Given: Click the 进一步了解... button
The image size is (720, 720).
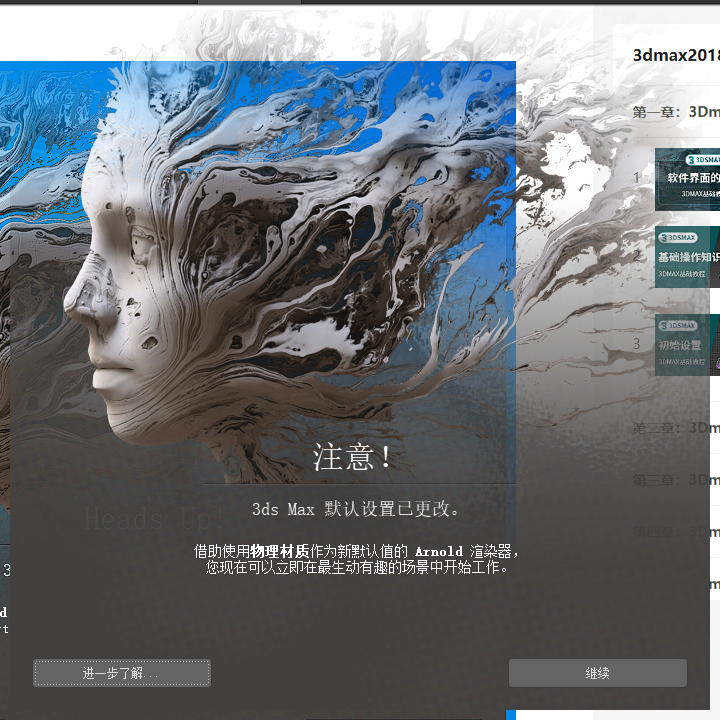Looking at the screenshot, I should (122, 673).
